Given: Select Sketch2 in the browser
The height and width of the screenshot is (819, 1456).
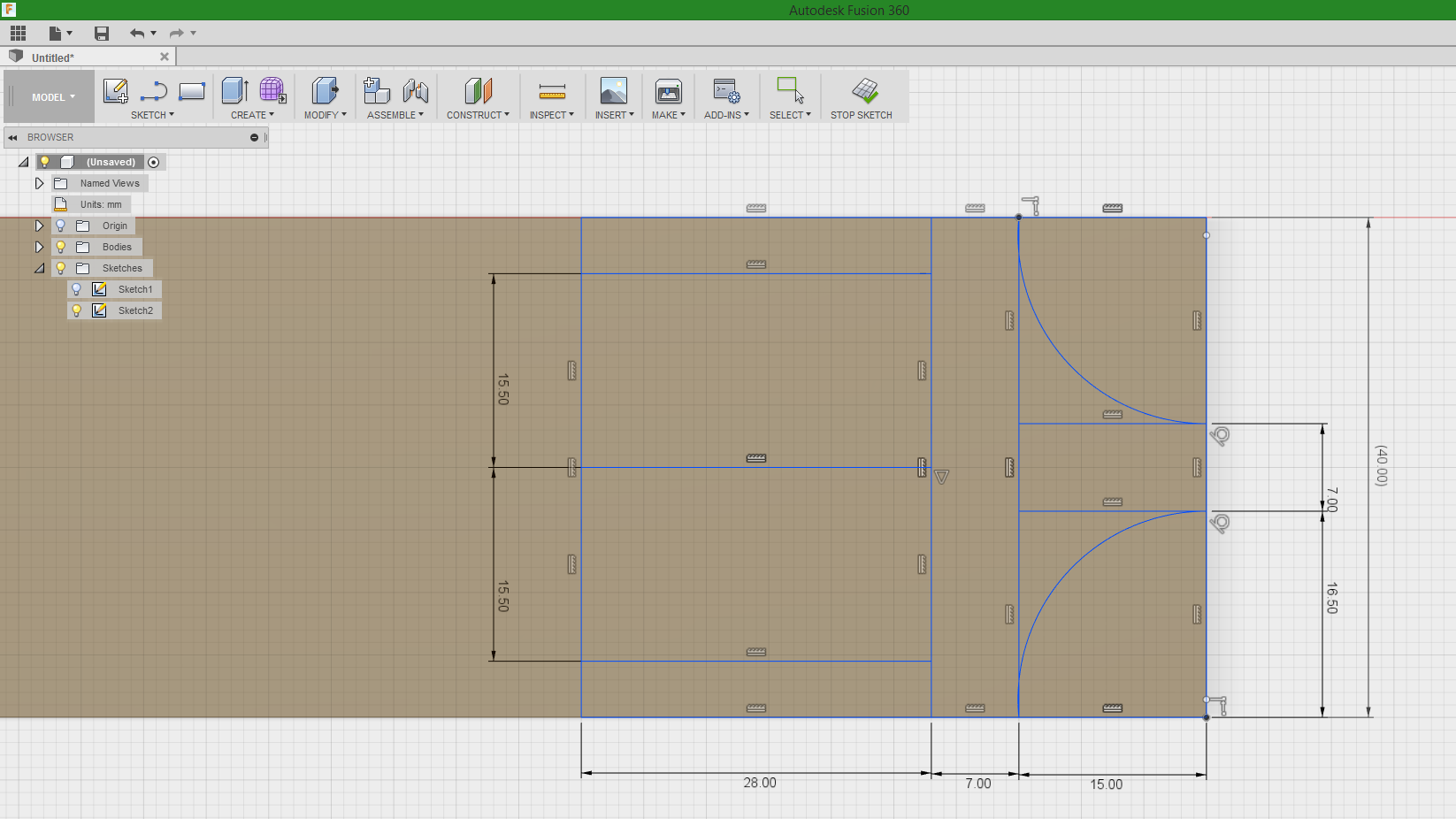Looking at the screenshot, I should (135, 310).
